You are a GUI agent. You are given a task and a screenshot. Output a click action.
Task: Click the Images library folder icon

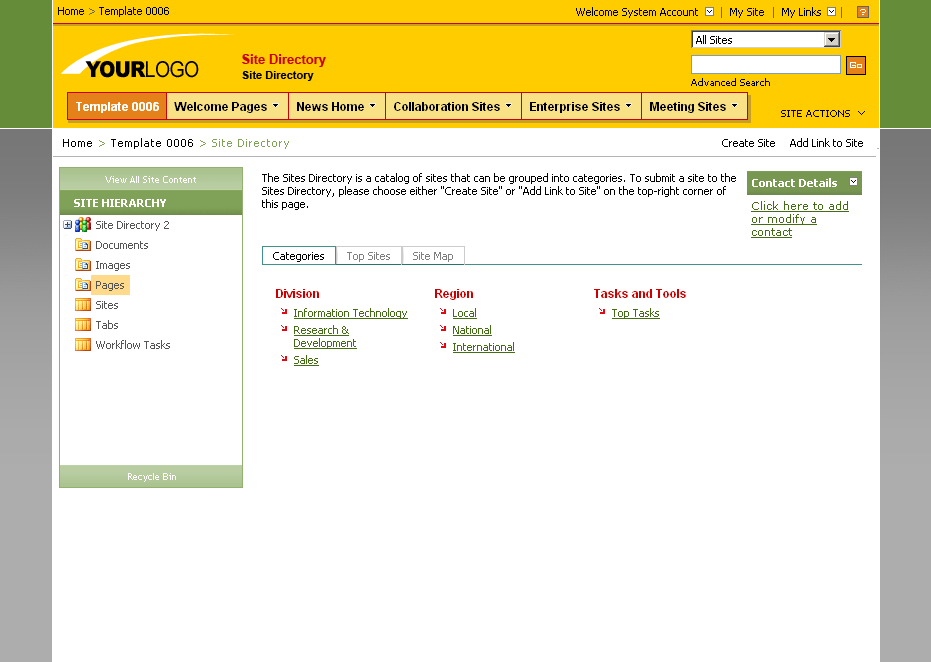(x=83, y=265)
